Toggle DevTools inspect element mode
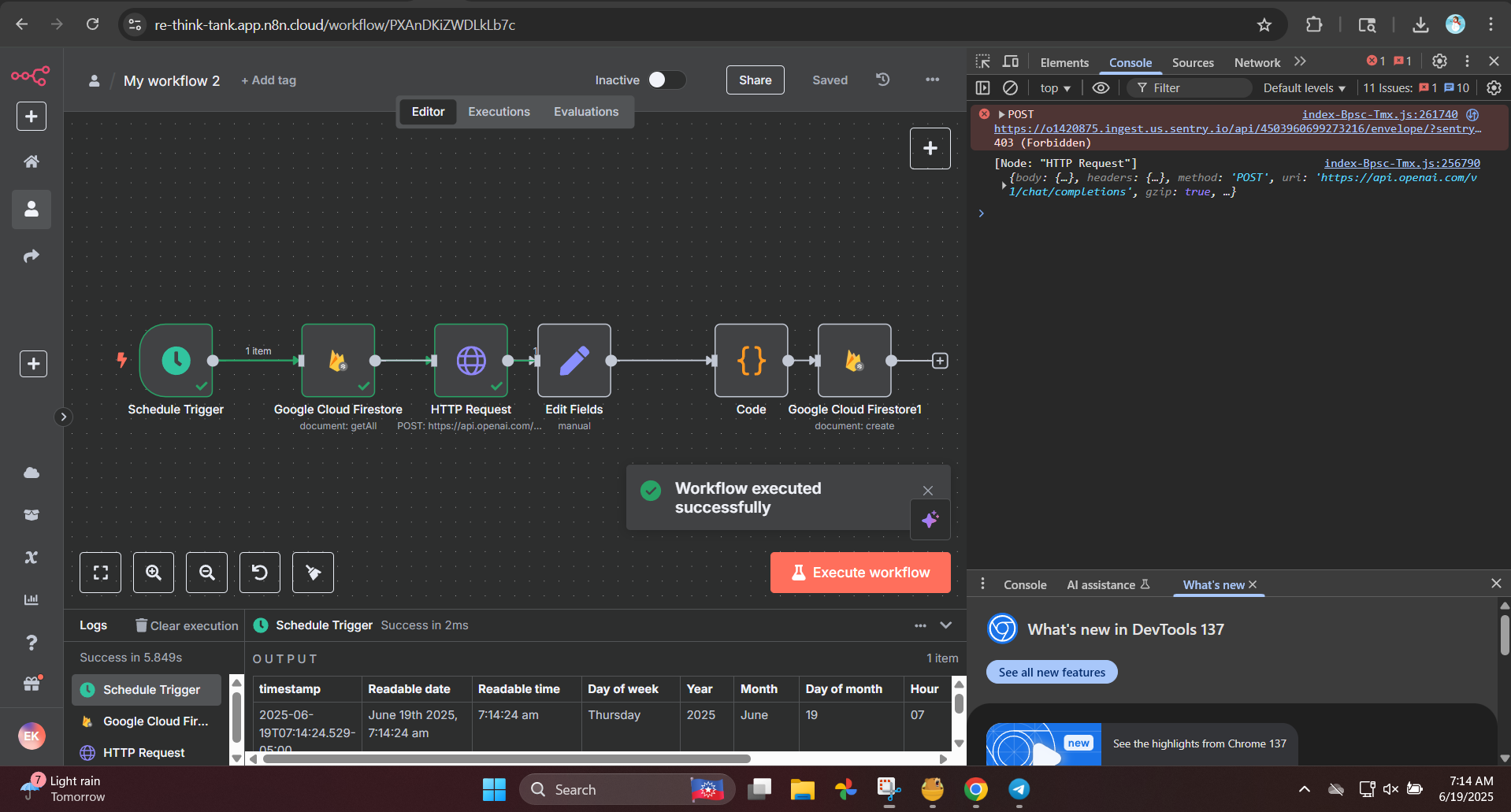 pos(983,61)
